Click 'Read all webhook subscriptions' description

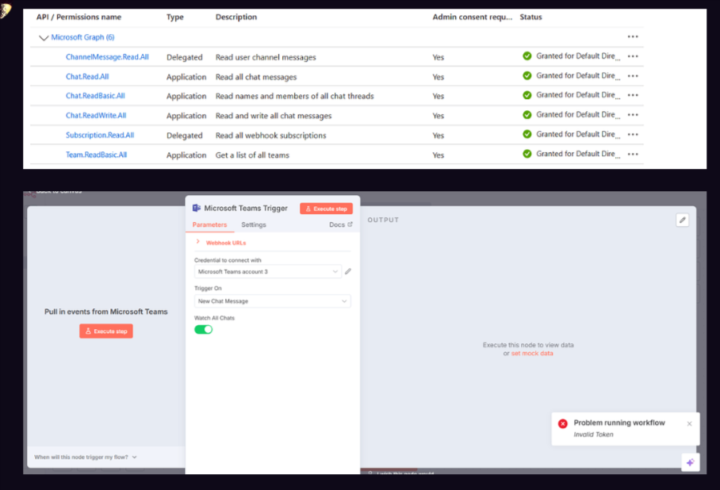coord(270,135)
